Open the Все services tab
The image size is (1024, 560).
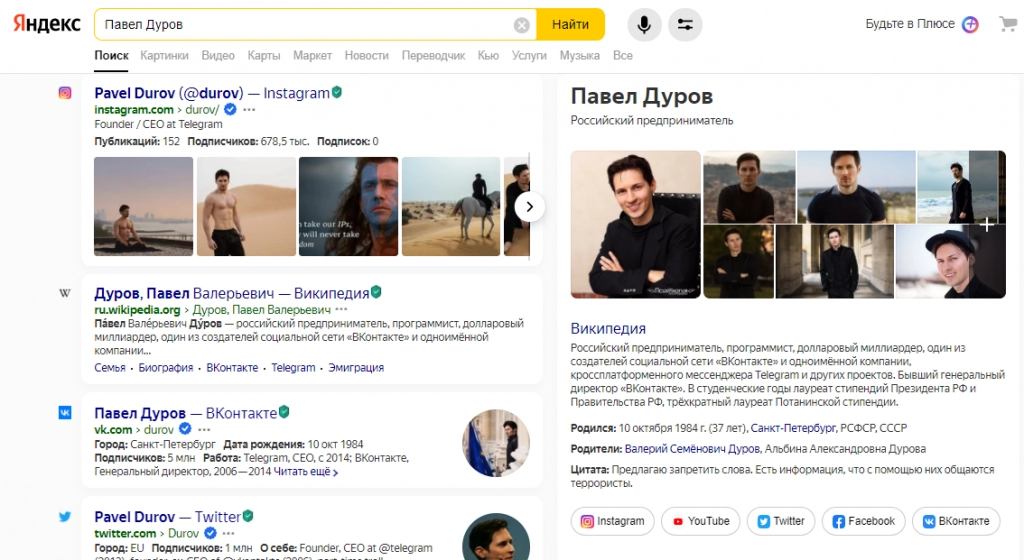pyautogui.click(x=622, y=55)
